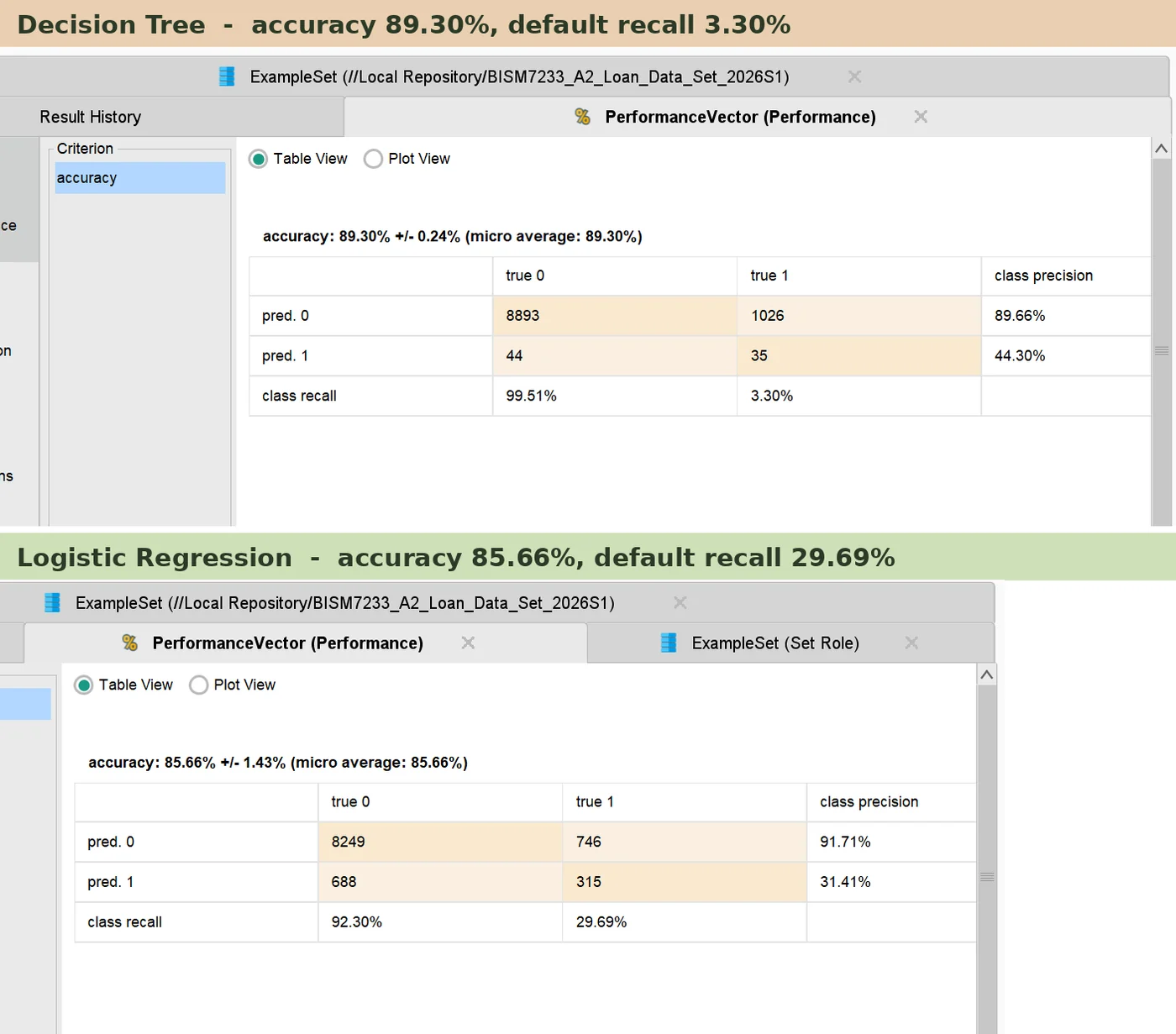Close ExampleSet Loan Data tab in Logistic Regression panel
The image size is (1176, 1034).
[680, 602]
